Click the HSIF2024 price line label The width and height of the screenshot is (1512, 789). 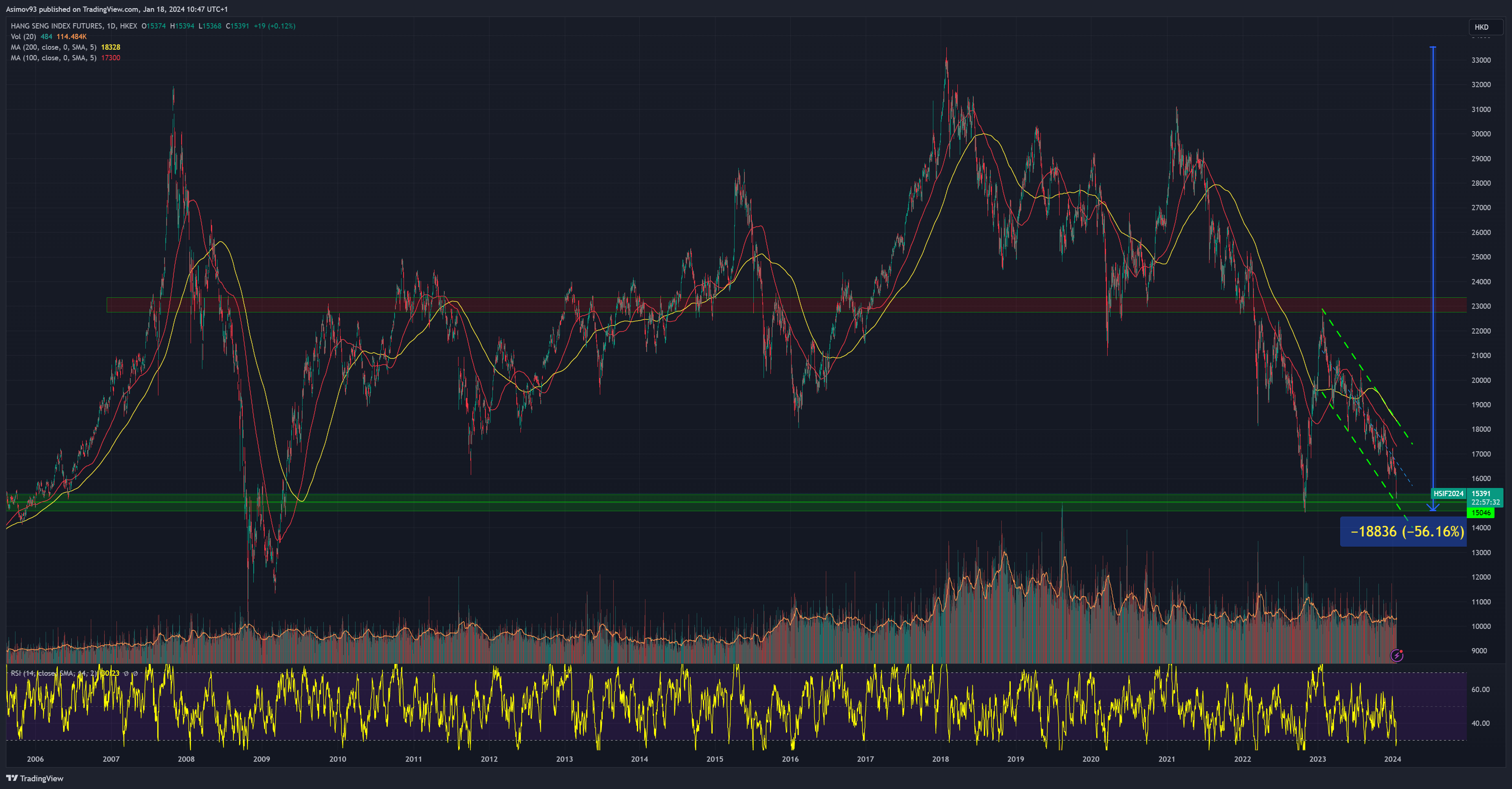[1448, 494]
